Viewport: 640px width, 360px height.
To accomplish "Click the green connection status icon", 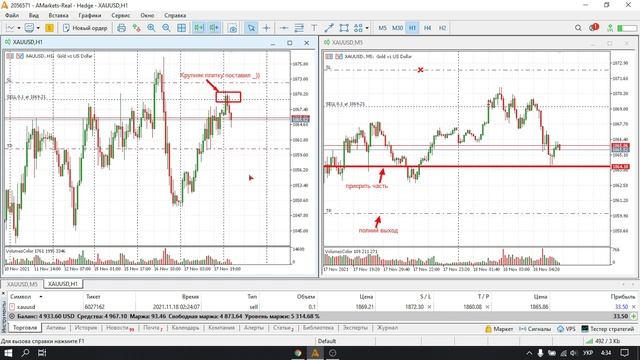I will click(610, 28).
